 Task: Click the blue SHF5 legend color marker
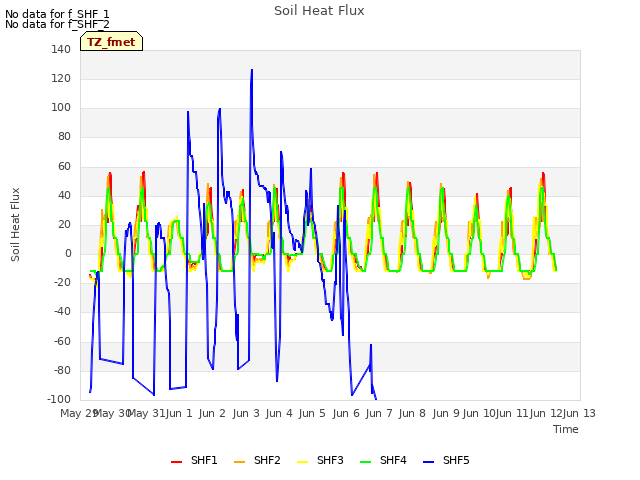click(428, 462)
